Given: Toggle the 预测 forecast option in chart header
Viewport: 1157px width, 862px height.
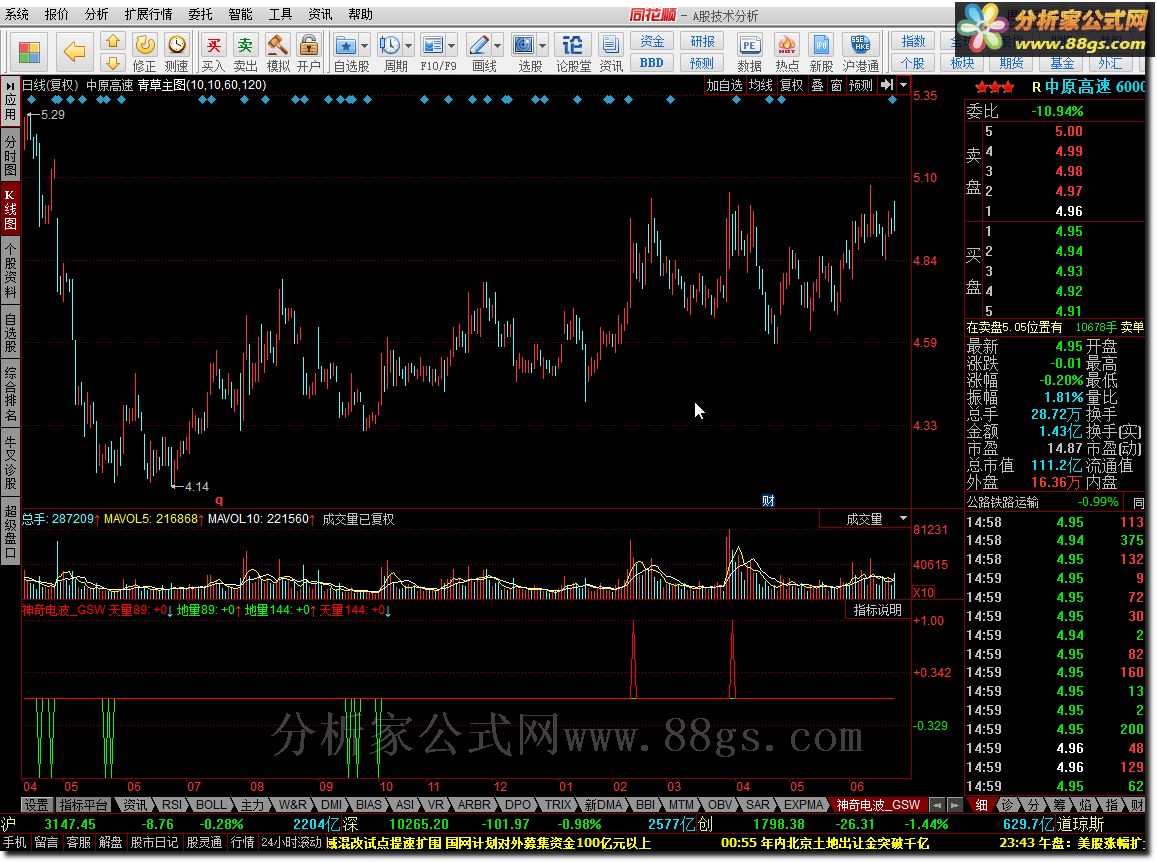Looking at the screenshot, I should pyautogui.click(x=860, y=86).
